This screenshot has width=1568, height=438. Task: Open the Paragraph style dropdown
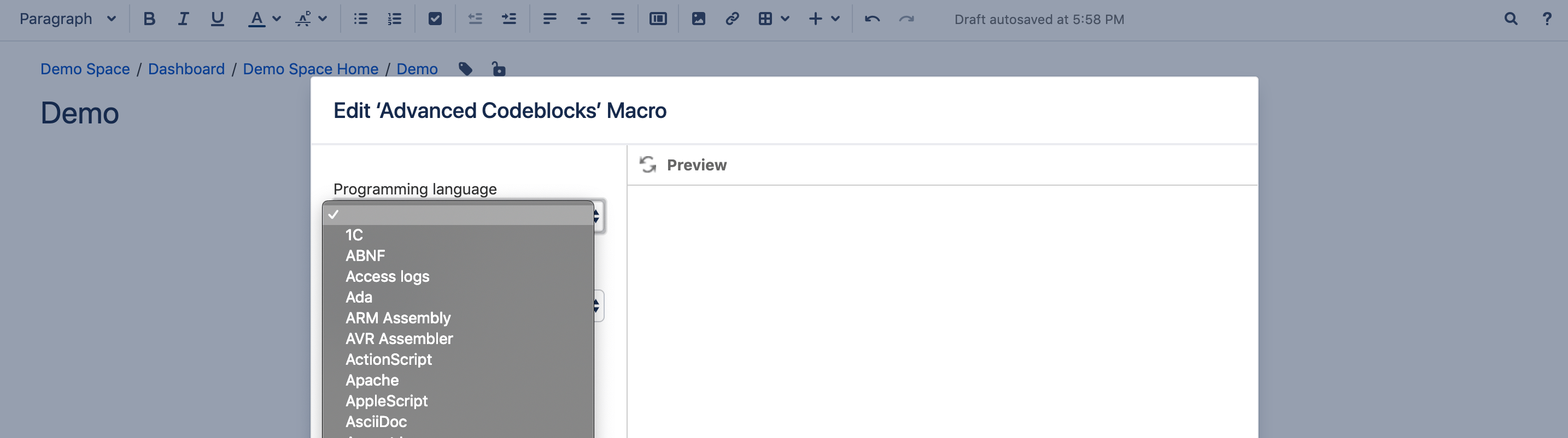pos(68,19)
